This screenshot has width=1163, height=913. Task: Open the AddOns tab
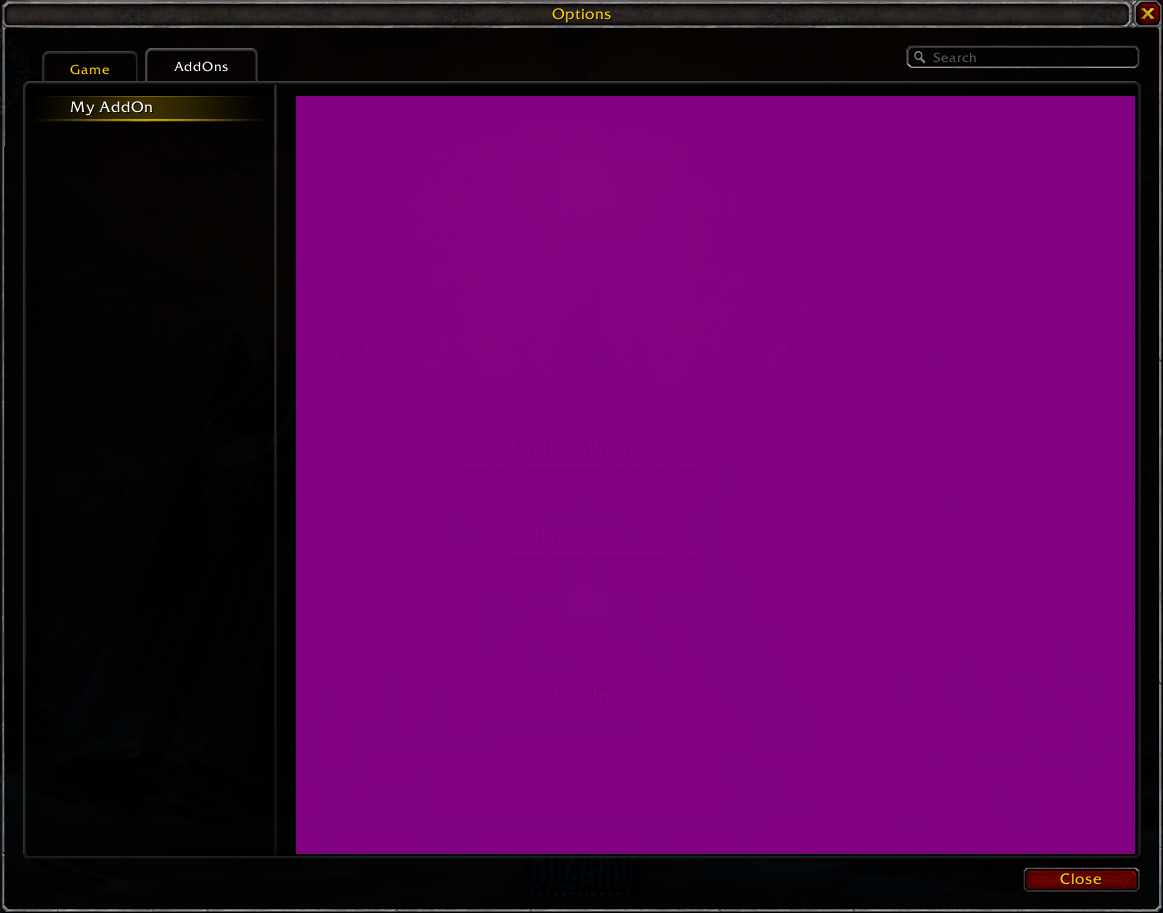[201, 65]
